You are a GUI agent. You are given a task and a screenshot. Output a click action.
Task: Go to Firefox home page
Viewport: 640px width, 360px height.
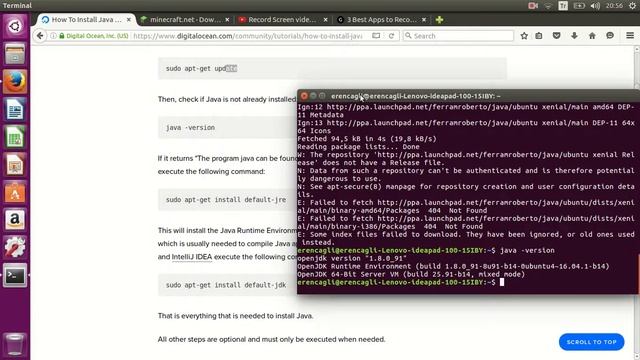point(592,36)
